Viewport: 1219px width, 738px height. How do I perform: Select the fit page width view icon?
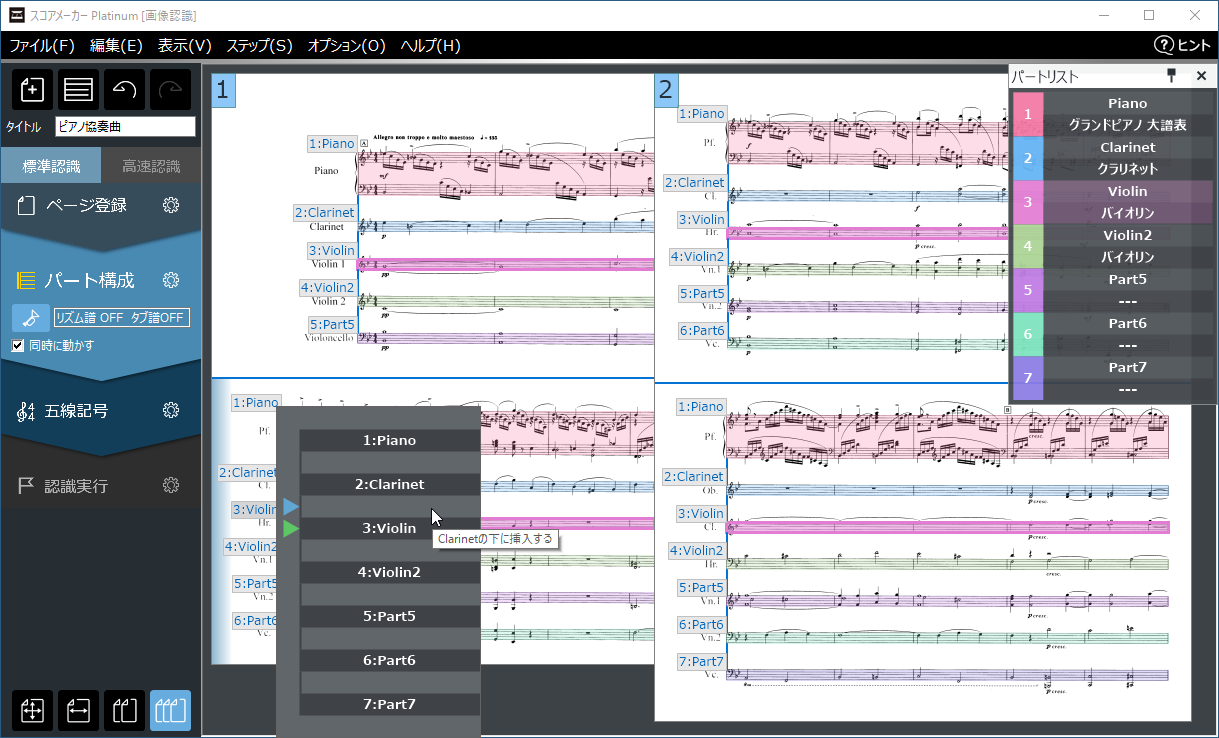[78, 711]
